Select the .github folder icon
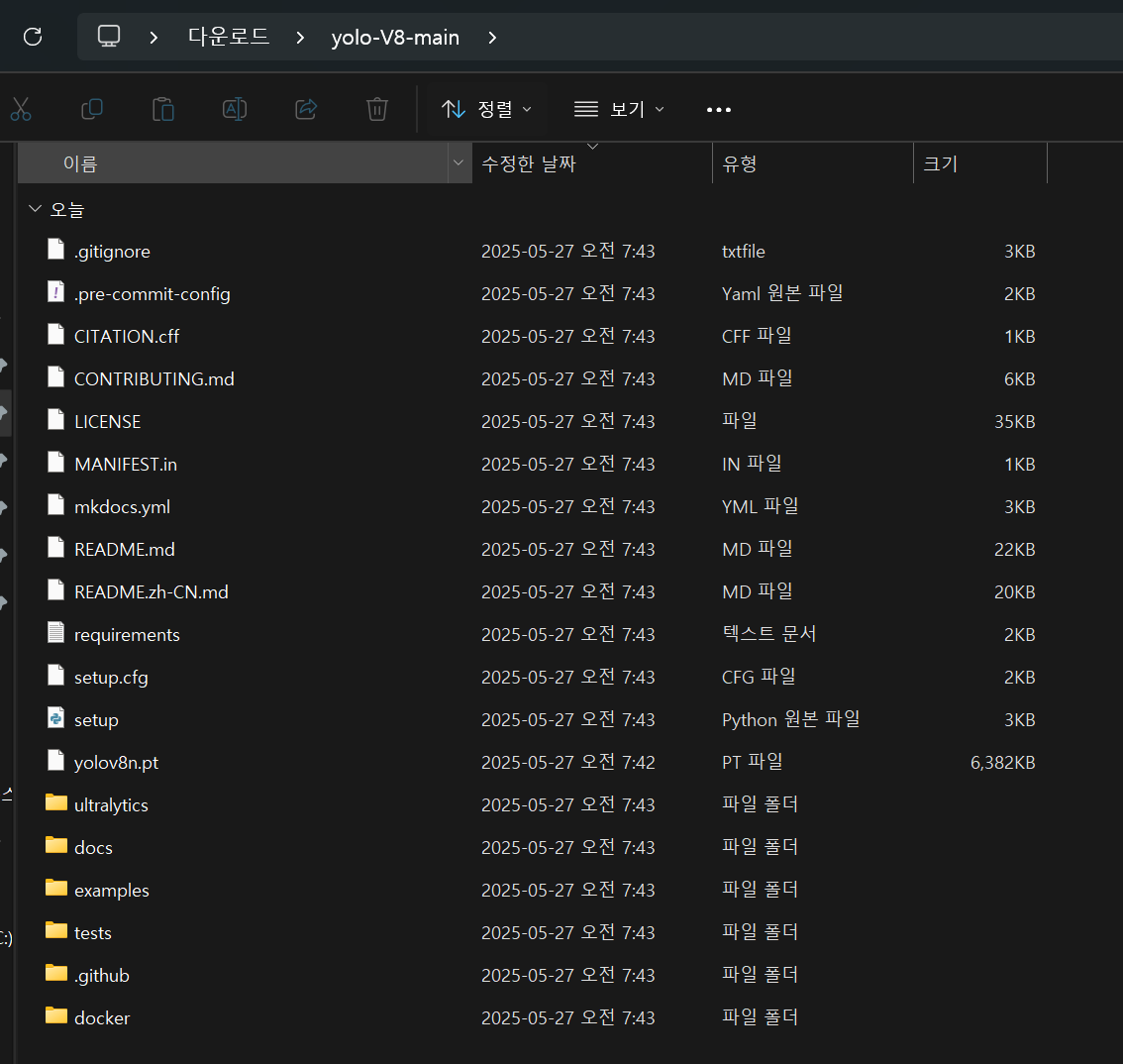The image size is (1123, 1064). click(x=55, y=973)
